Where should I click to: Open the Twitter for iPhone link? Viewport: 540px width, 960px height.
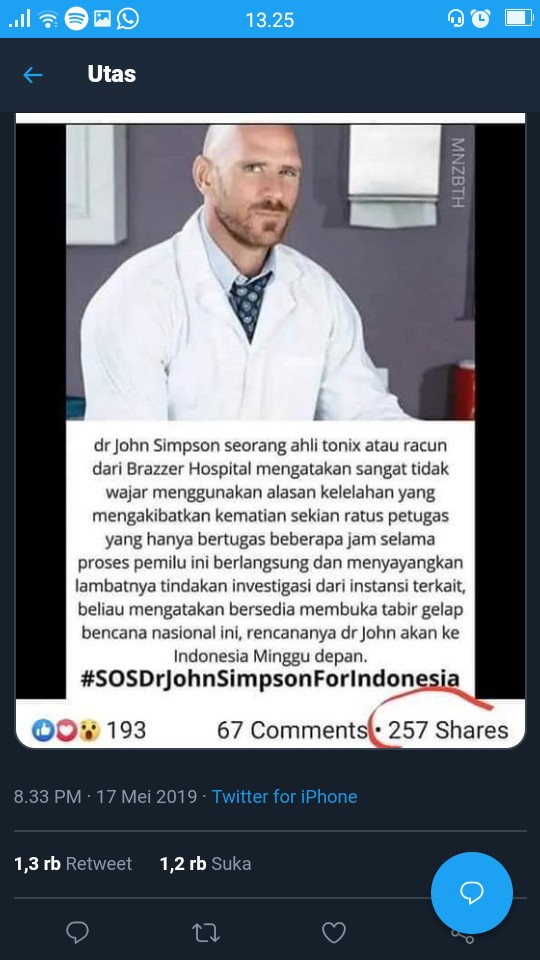[284, 797]
